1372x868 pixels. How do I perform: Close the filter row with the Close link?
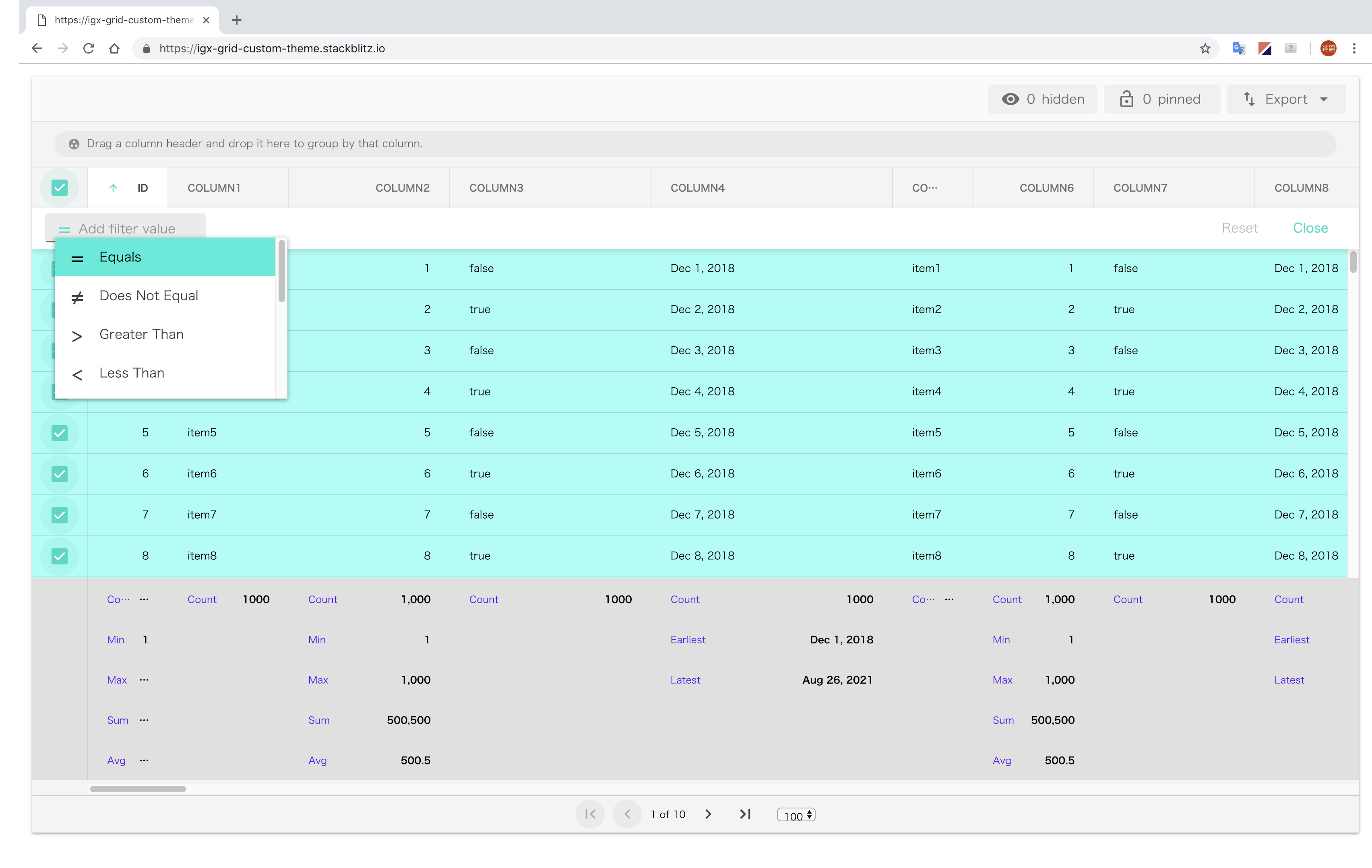click(x=1310, y=227)
